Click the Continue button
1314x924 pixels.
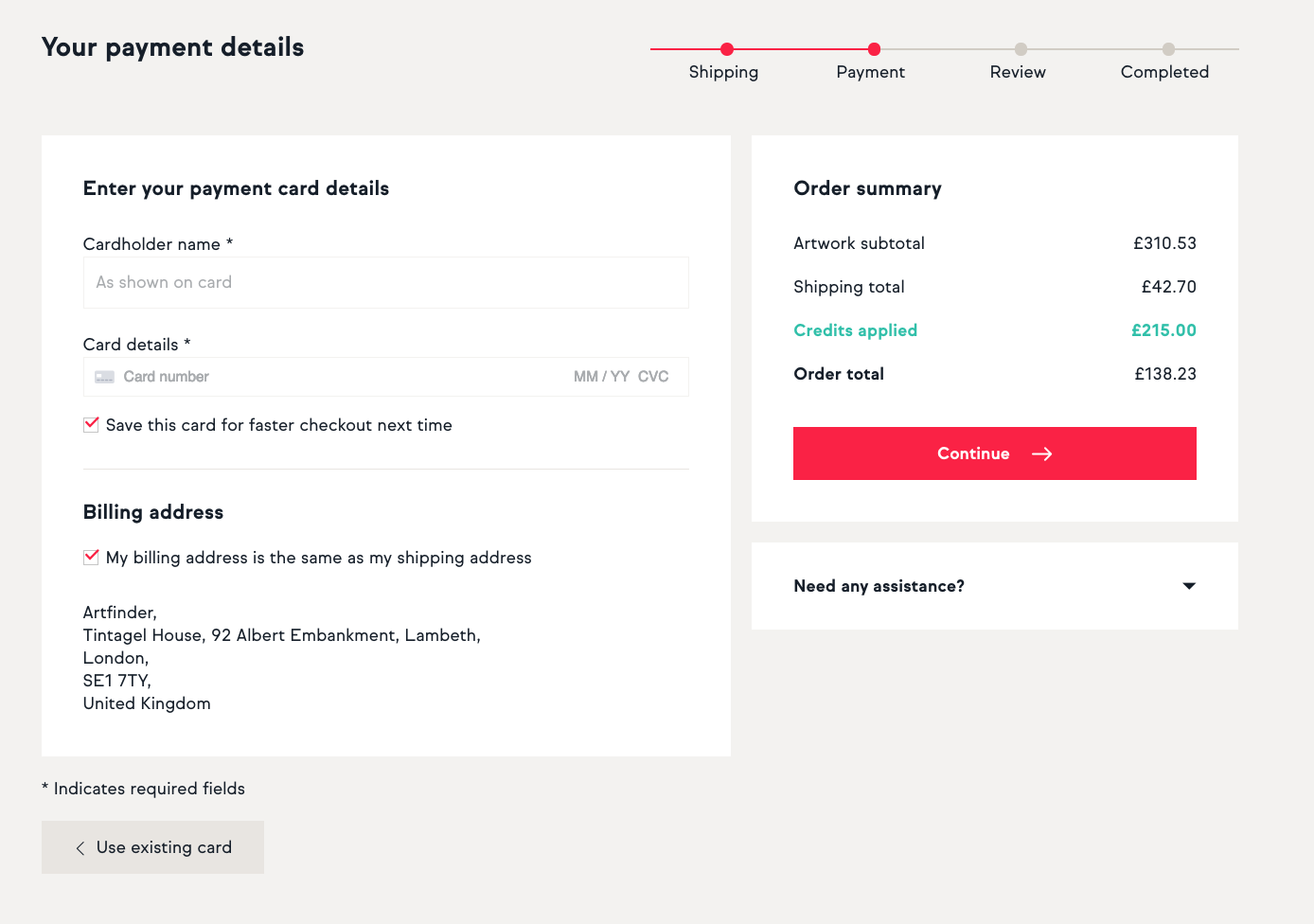click(x=995, y=453)
